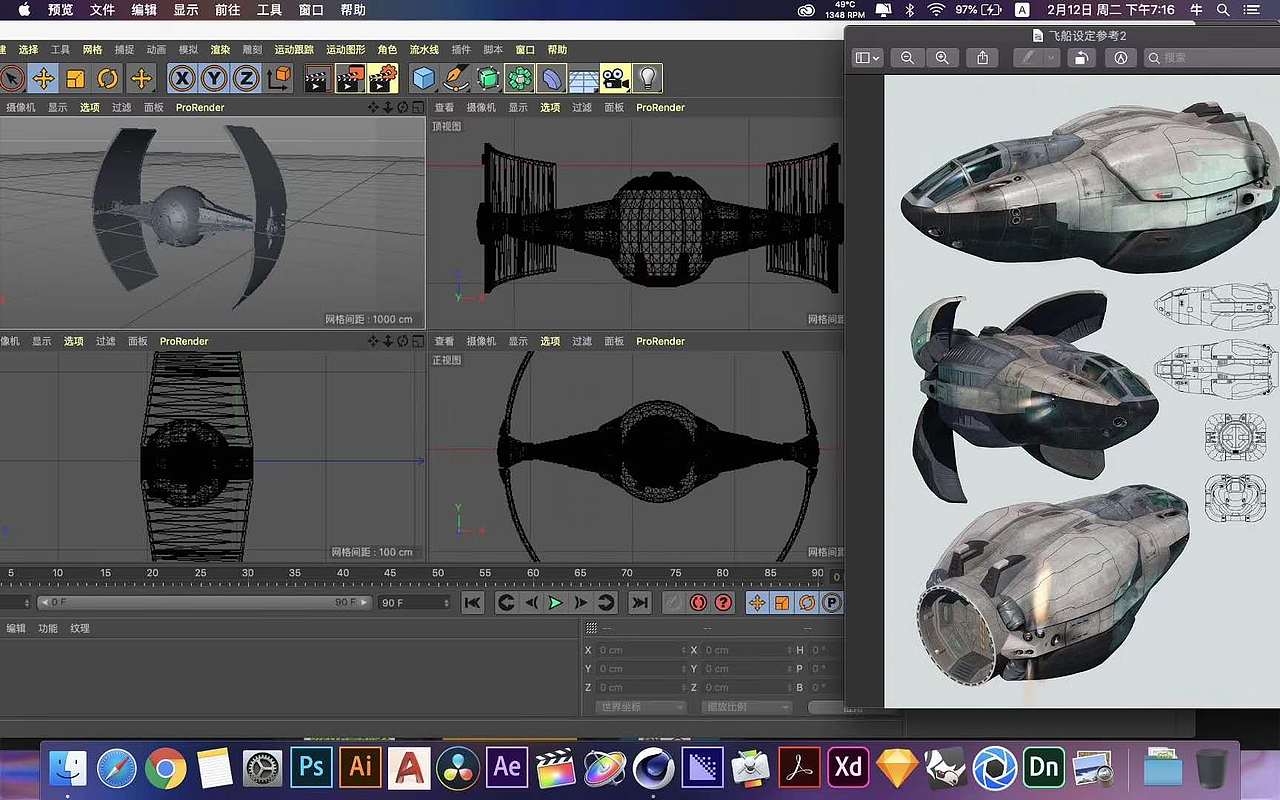Open the 功能 tab in material manager
1280x800 pixels.
[48, 628]
